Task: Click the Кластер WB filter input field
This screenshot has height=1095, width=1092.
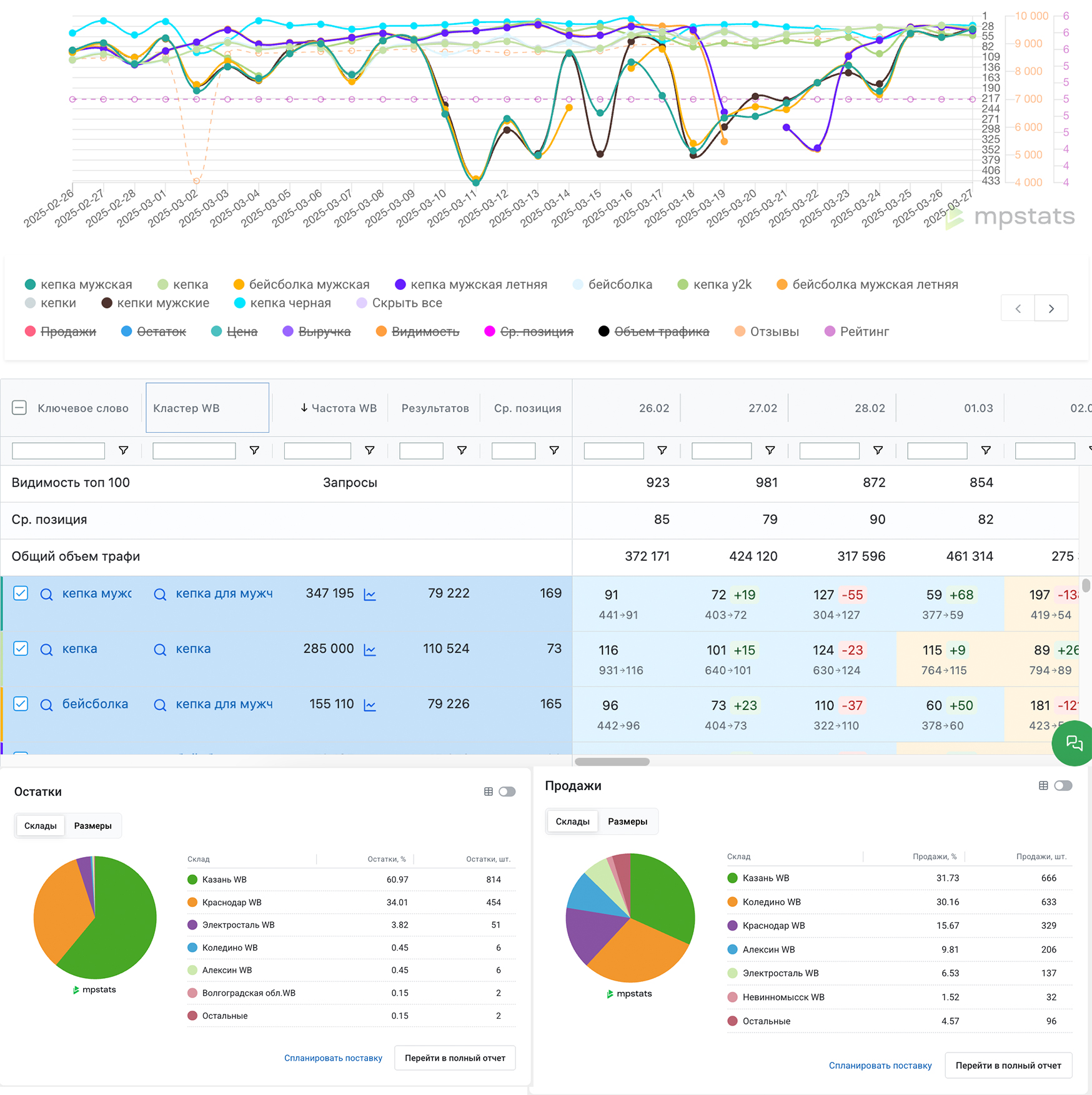Action: pos(194,450)
